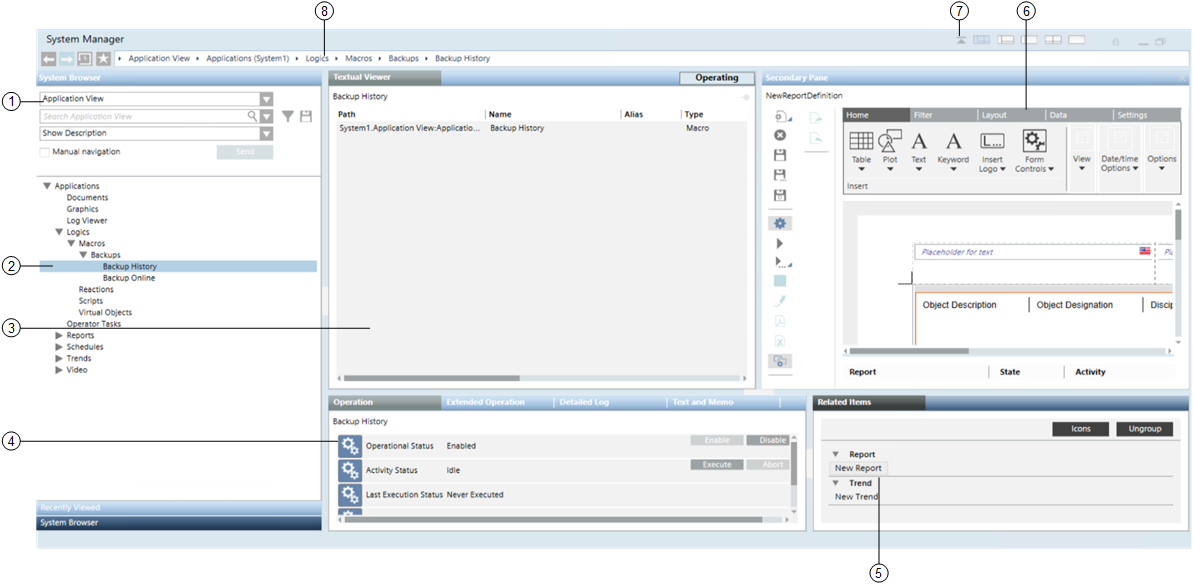The width and height of the screenshot is (1193, 588).
Task: Click the gear icon beside Operational Status
Action: (350, 446)
